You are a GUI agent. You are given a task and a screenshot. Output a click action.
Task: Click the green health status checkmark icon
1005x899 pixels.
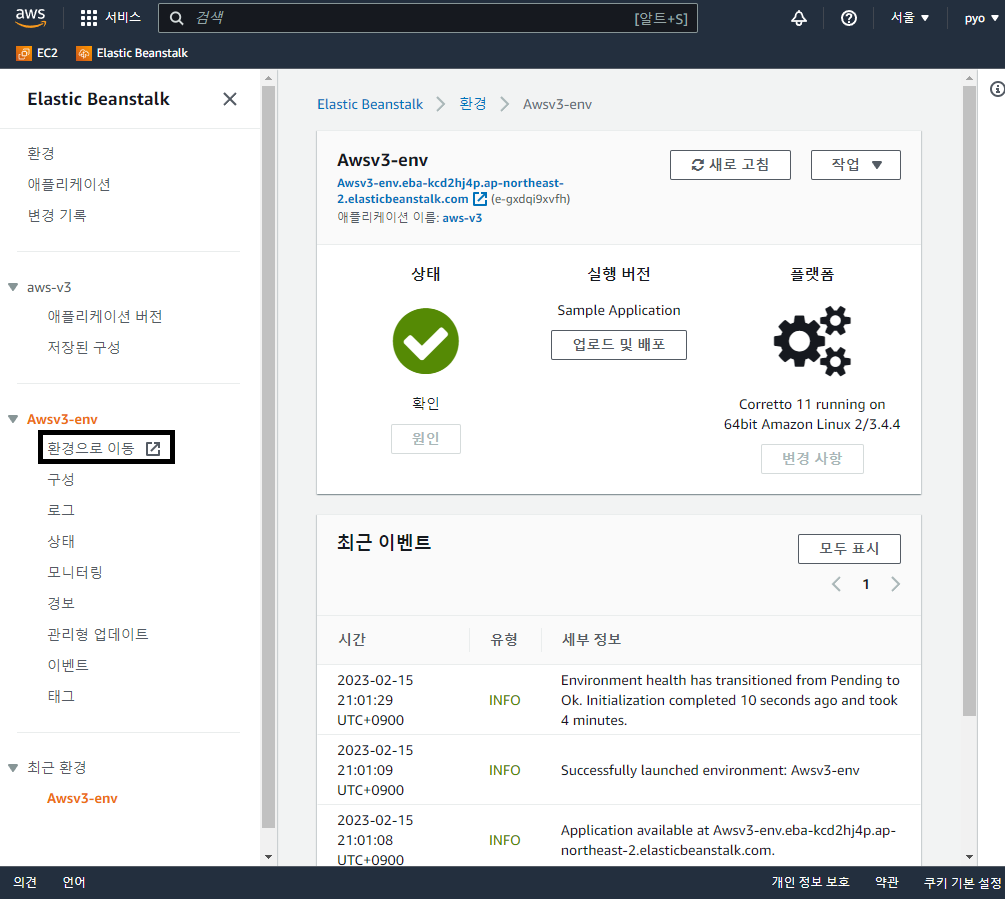pos(426,341)
